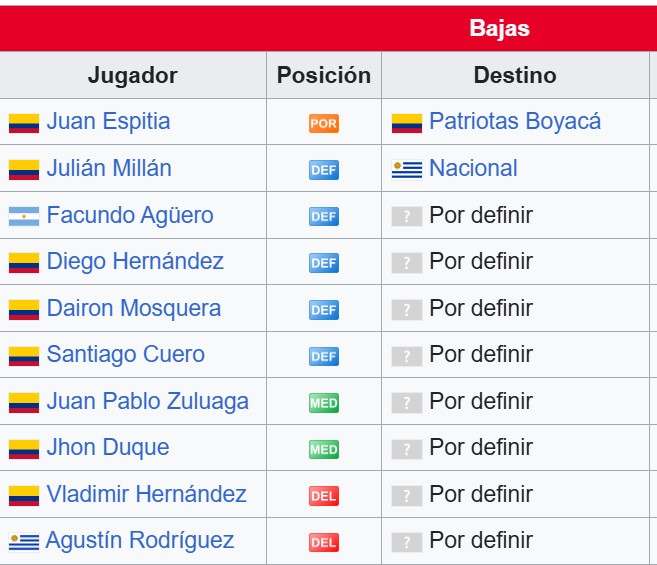Open Diego Hernández's player page
657x565 pixels.
click(135, 262)
